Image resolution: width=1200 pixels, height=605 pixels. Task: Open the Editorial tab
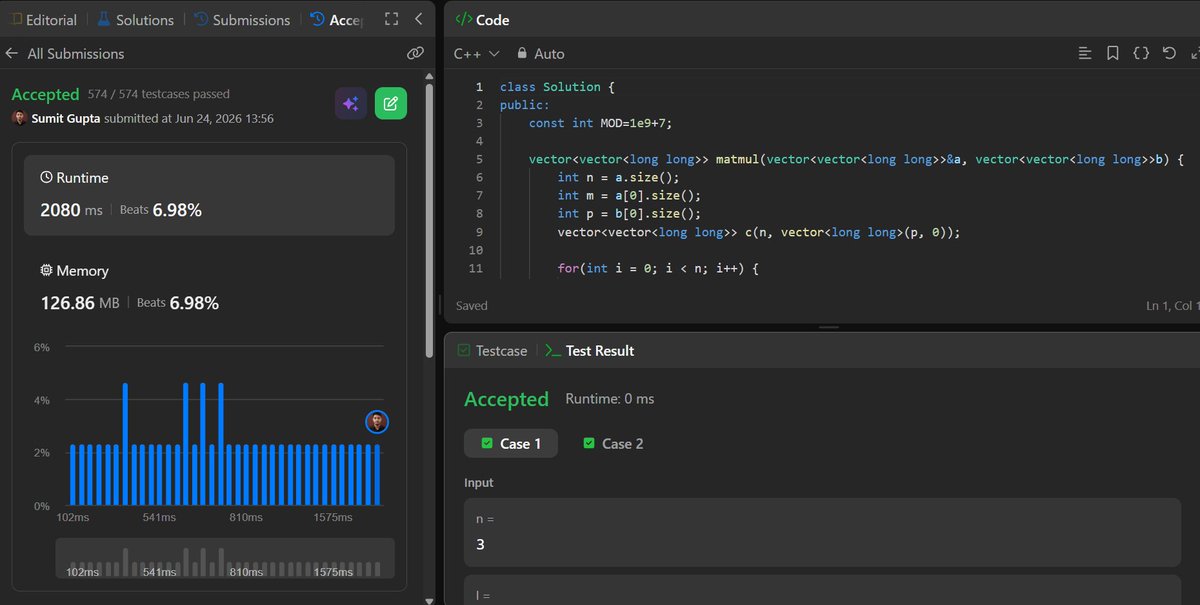click(40, 19)
